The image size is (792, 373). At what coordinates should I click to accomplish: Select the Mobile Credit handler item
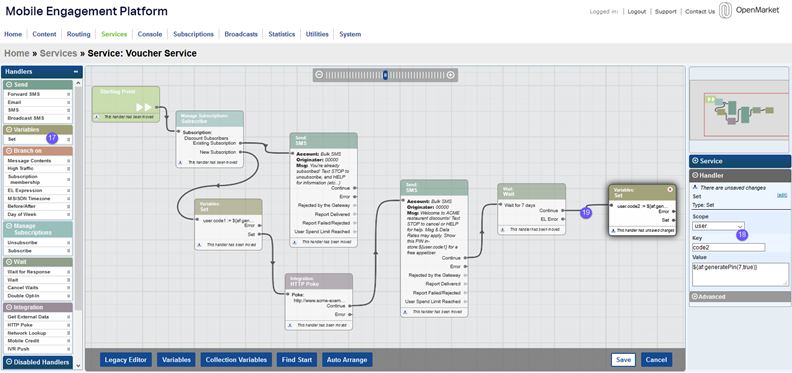click(x=38, y=341)
